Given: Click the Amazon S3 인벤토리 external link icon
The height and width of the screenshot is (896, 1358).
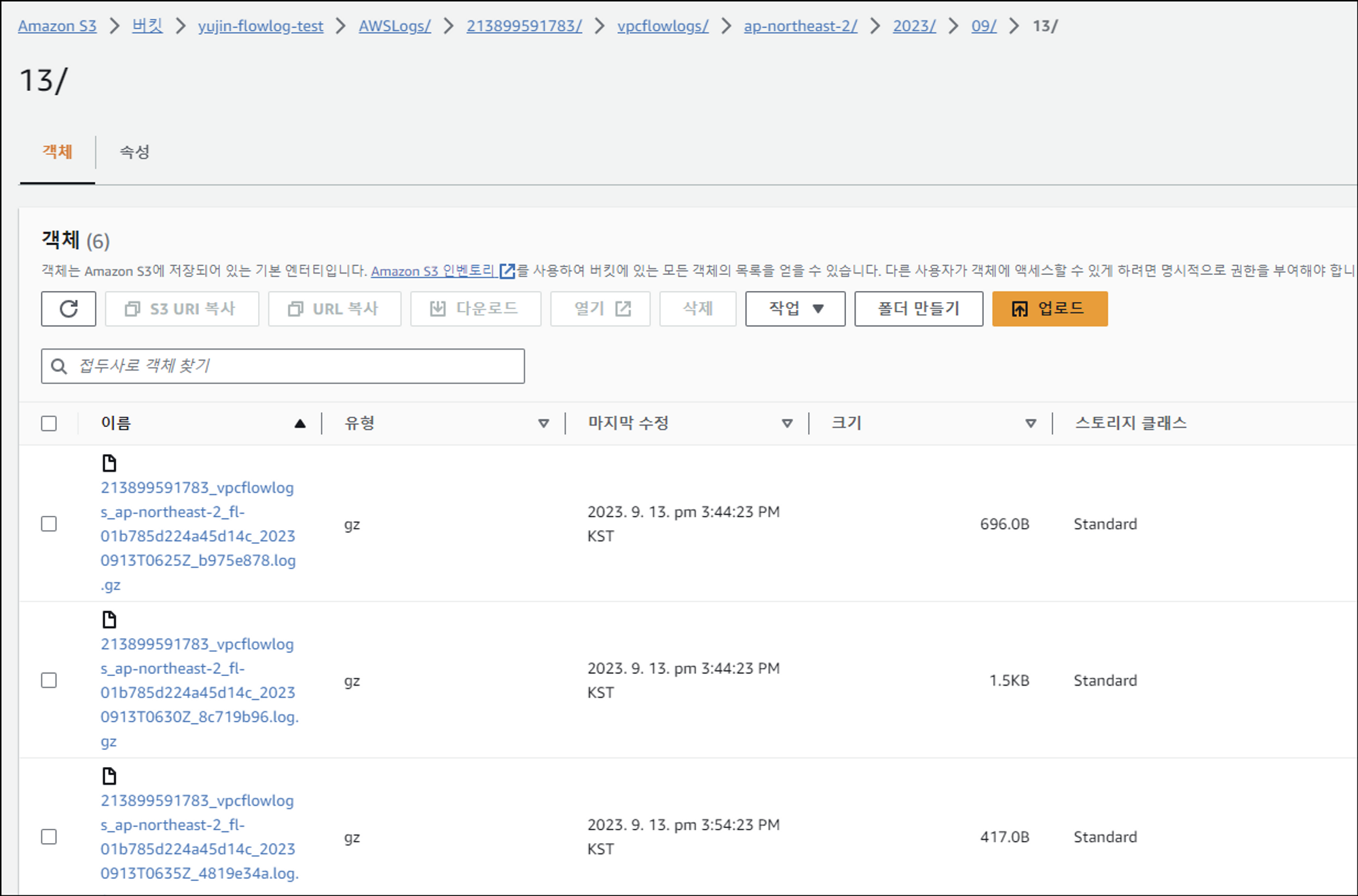Looking at the screenshot, I should click(x=507, y=272).
